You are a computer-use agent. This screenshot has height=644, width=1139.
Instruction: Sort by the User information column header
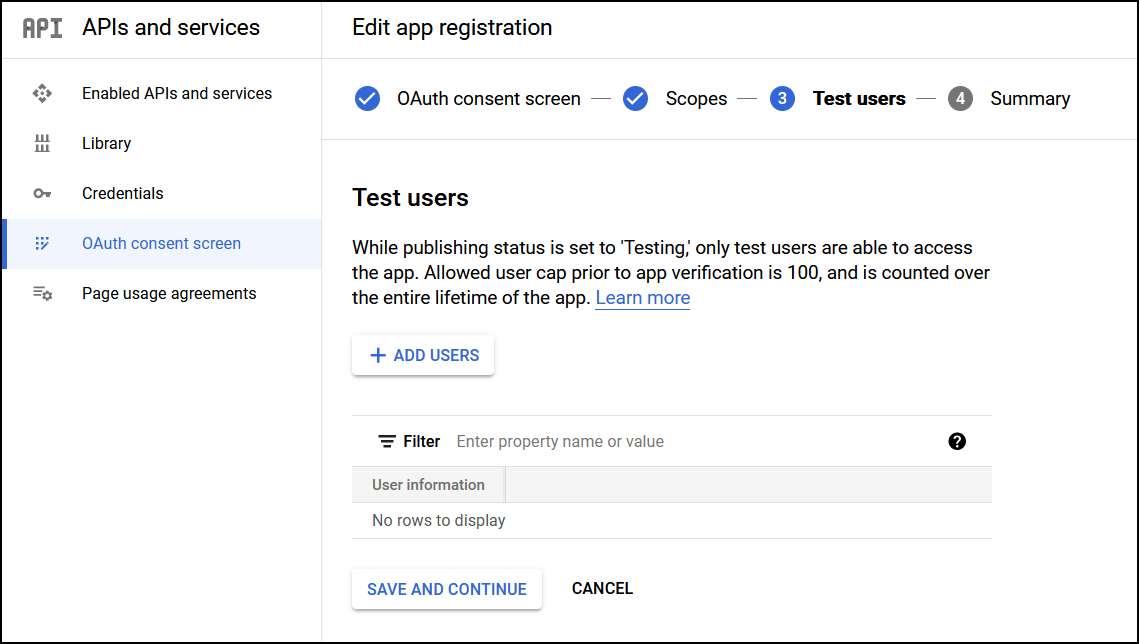click(428, 484)
